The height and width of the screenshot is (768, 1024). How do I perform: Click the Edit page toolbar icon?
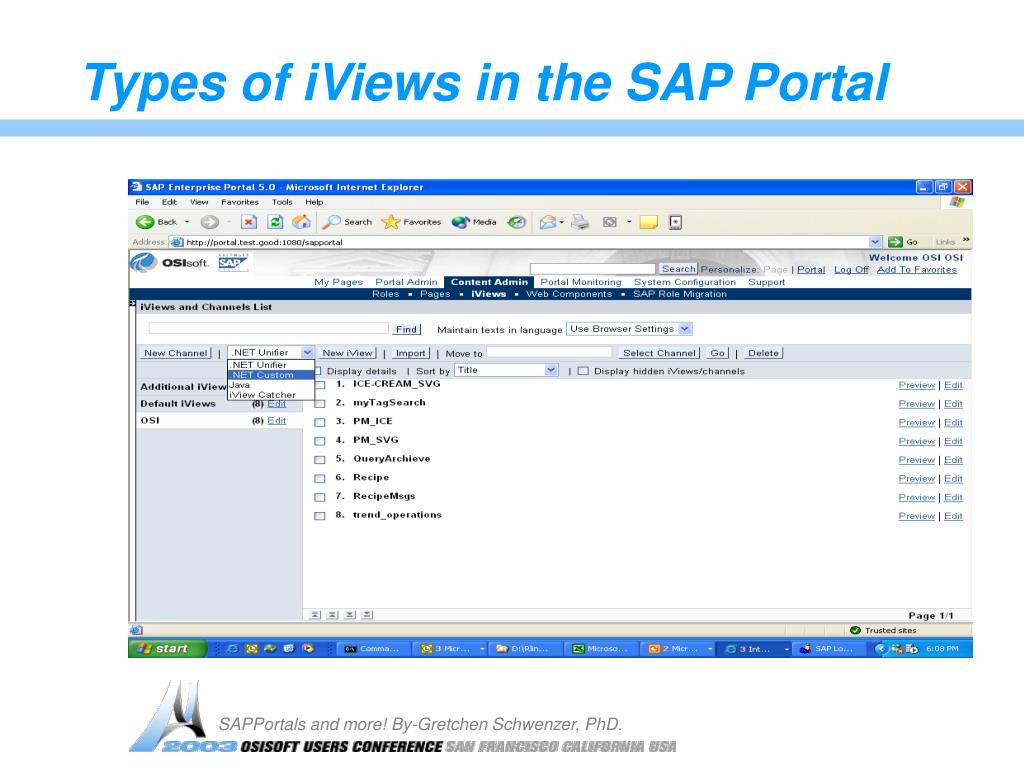click(x=609, y=222)
